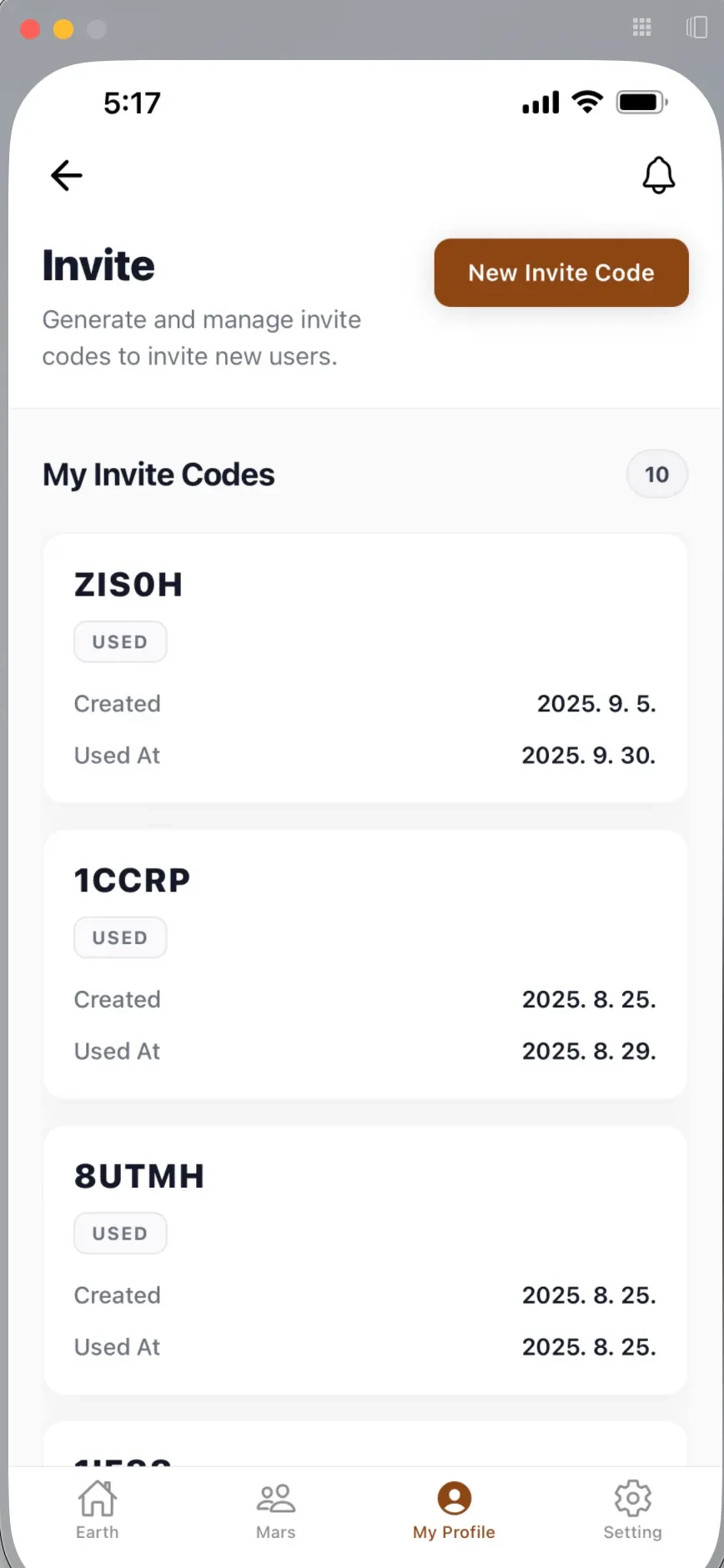The width and height of the screenshot is (724, 1568).
Task: Toggle the sidebar icon in the window title bar
Action: [696, 28]
